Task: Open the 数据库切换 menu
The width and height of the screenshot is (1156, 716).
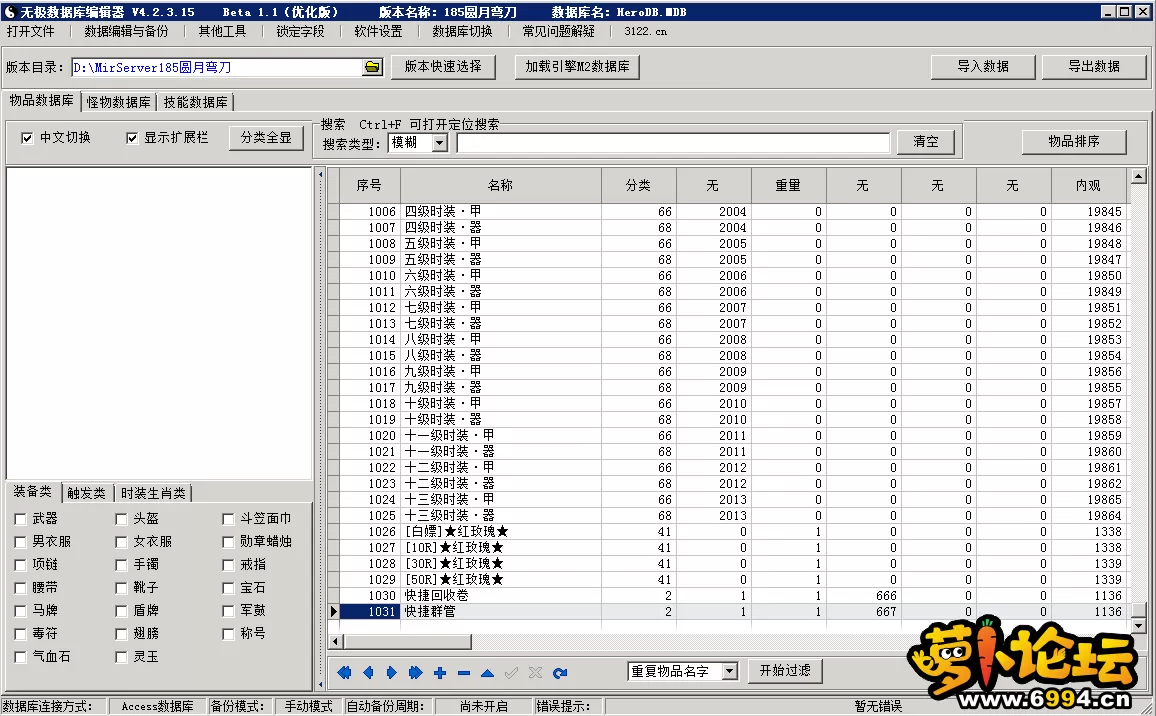Action: tap(462, 31)
